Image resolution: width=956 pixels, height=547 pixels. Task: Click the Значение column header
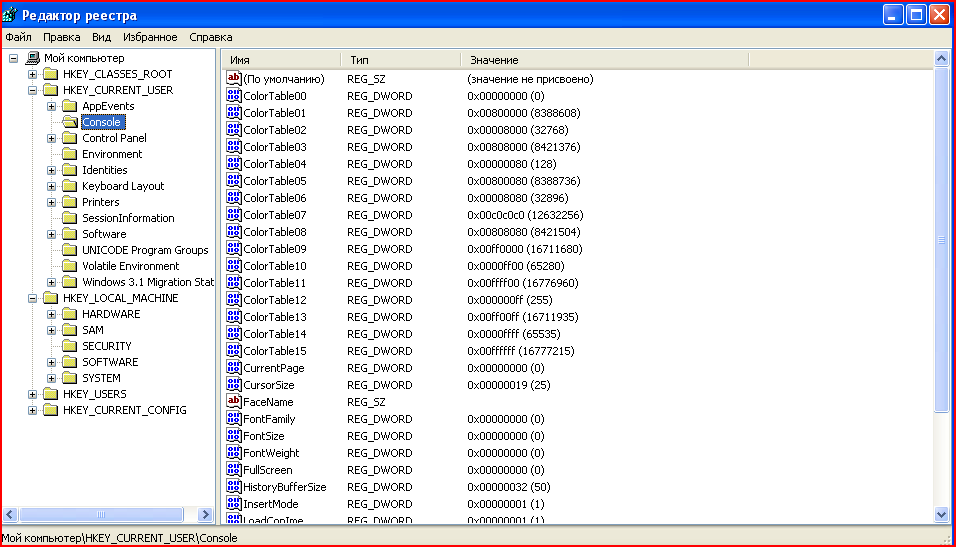tap(604, 60)
